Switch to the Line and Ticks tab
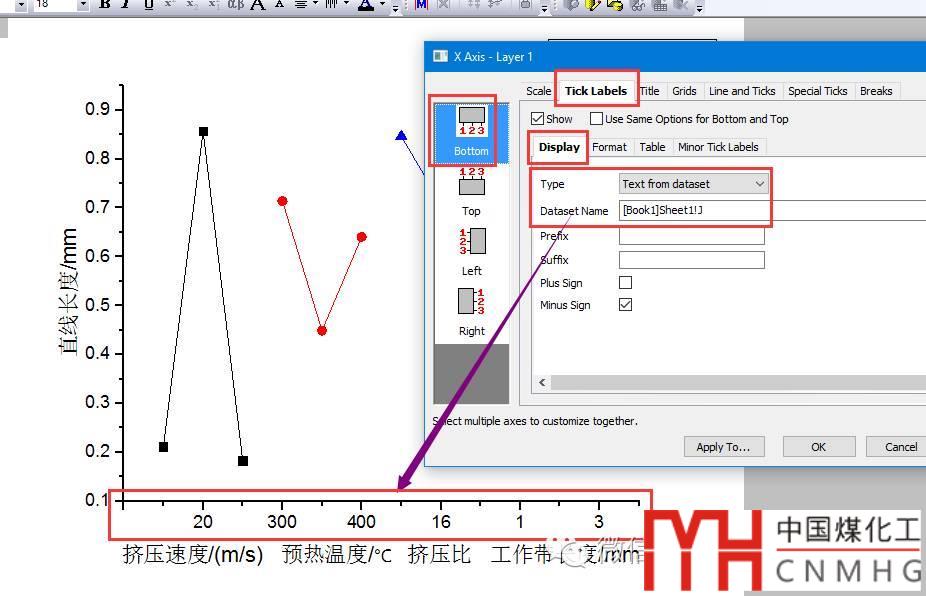The width and height of the screenshot is (926, 596). [x=742, y=91]
